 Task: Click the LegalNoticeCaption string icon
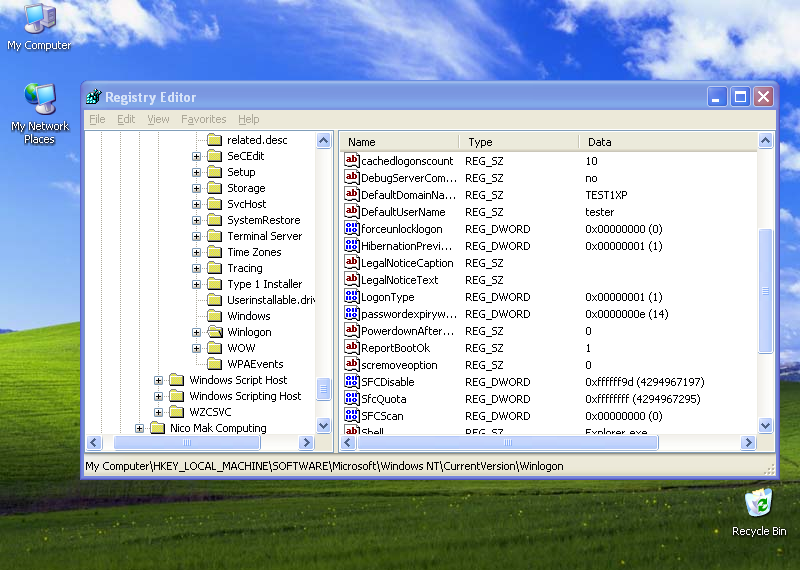[352, 262]
